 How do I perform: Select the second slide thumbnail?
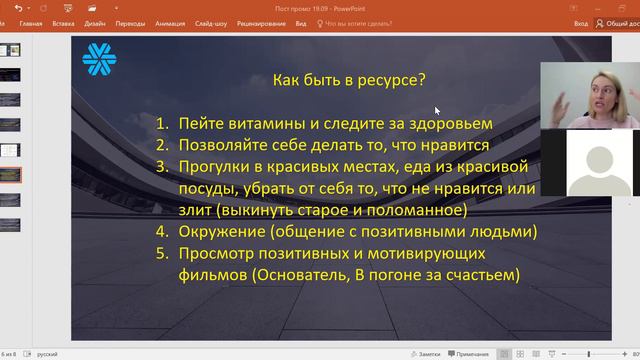pos(10,75)
